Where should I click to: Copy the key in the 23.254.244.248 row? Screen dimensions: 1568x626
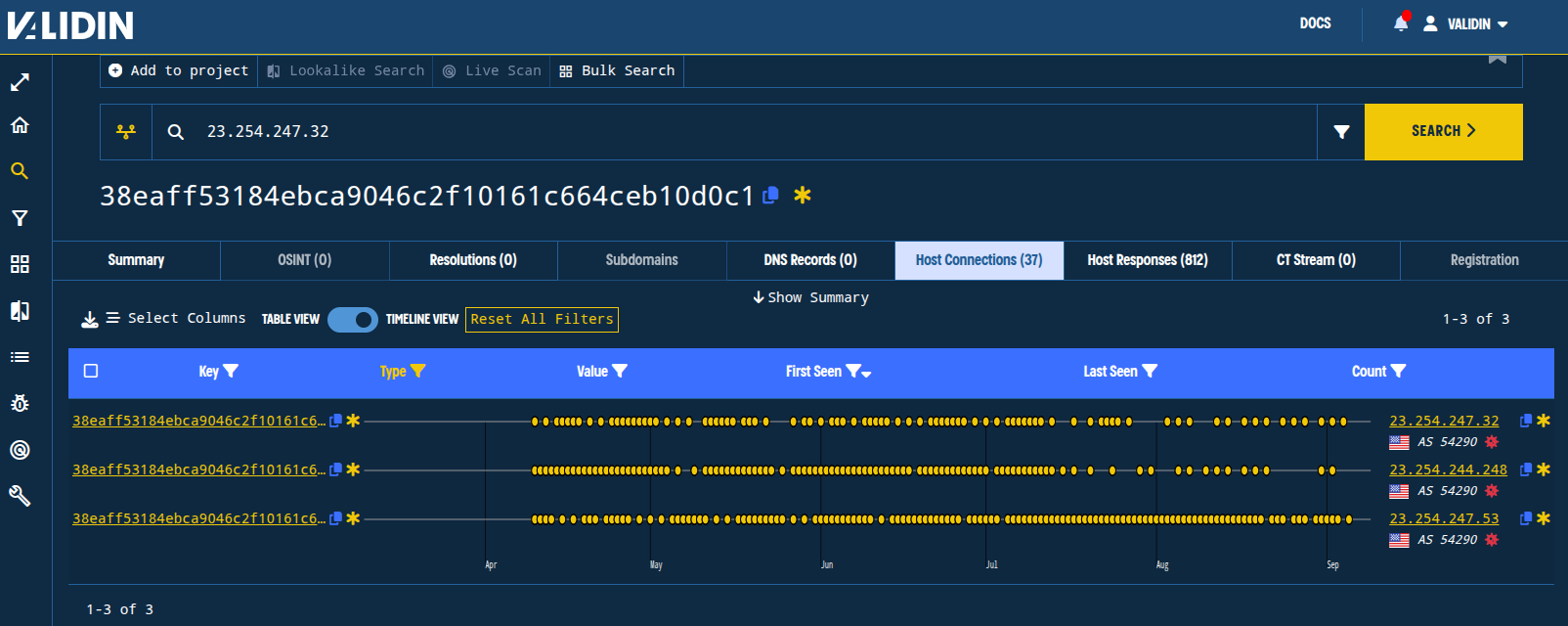[x=335, y=469]
